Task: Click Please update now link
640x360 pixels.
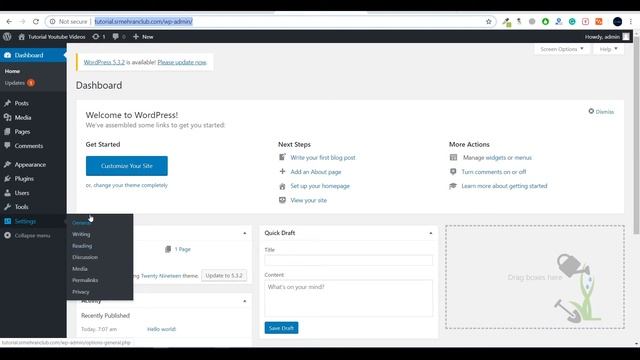Action: tap(182, 62)
